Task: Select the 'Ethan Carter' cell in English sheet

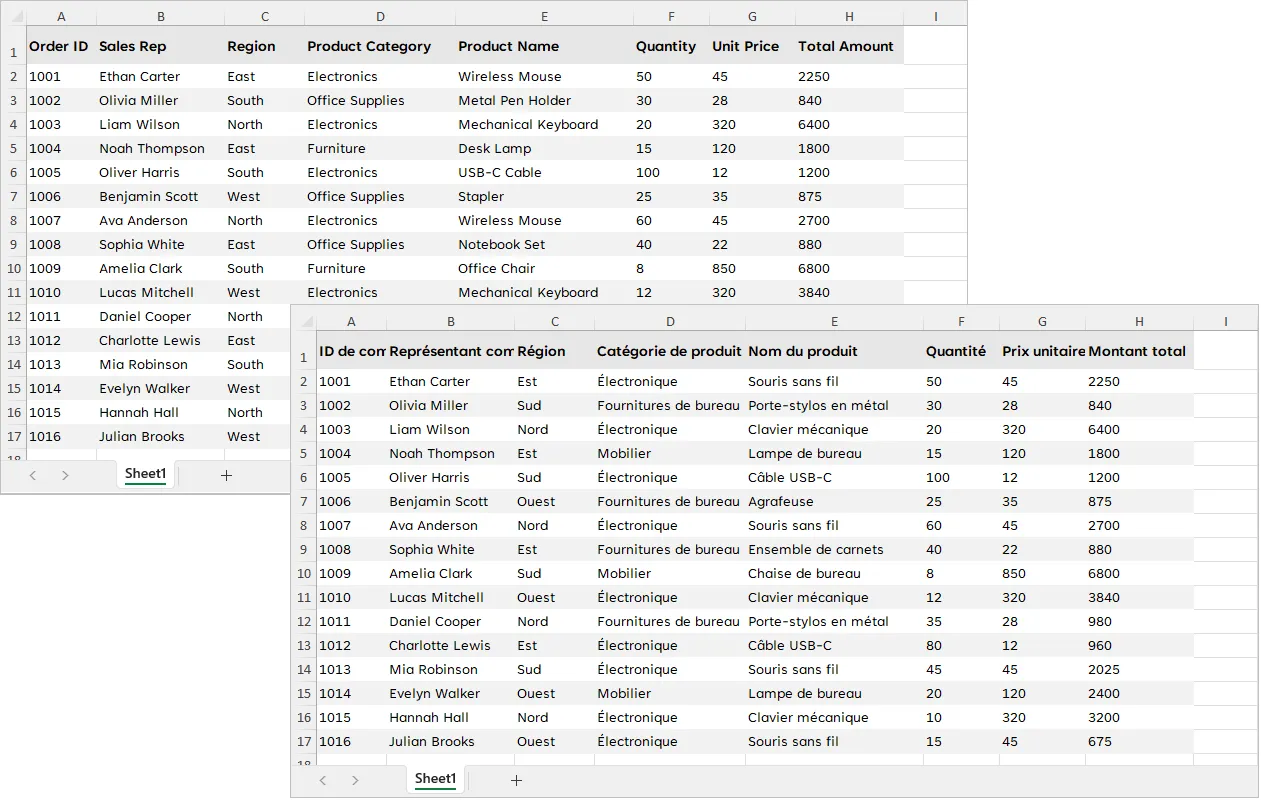Action: pyautogui.click(x=161, y=76)
